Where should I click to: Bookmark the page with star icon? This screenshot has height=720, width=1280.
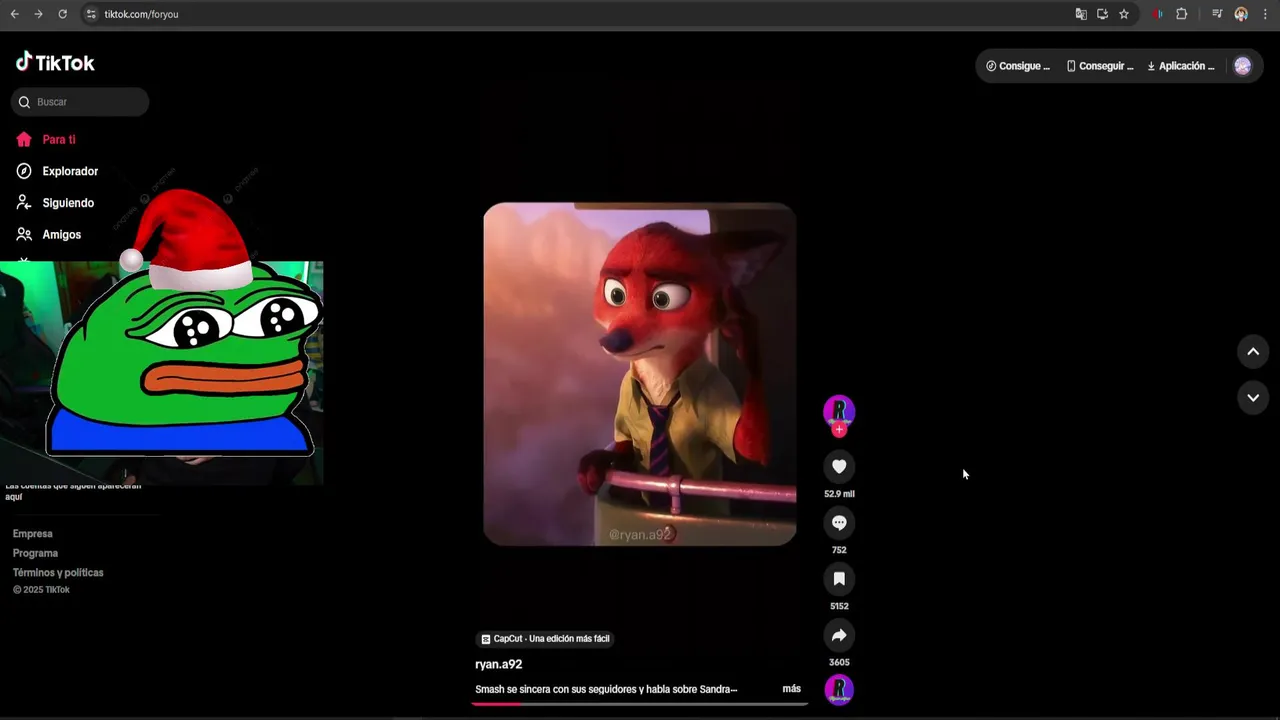coord(1124,14)
